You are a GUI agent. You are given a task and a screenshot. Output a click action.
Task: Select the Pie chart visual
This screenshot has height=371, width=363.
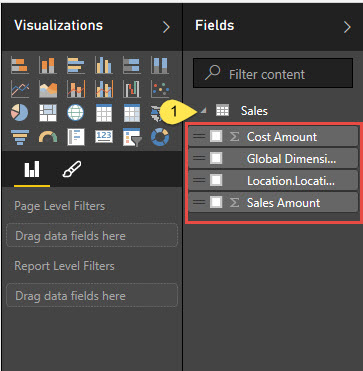[20, 113]
